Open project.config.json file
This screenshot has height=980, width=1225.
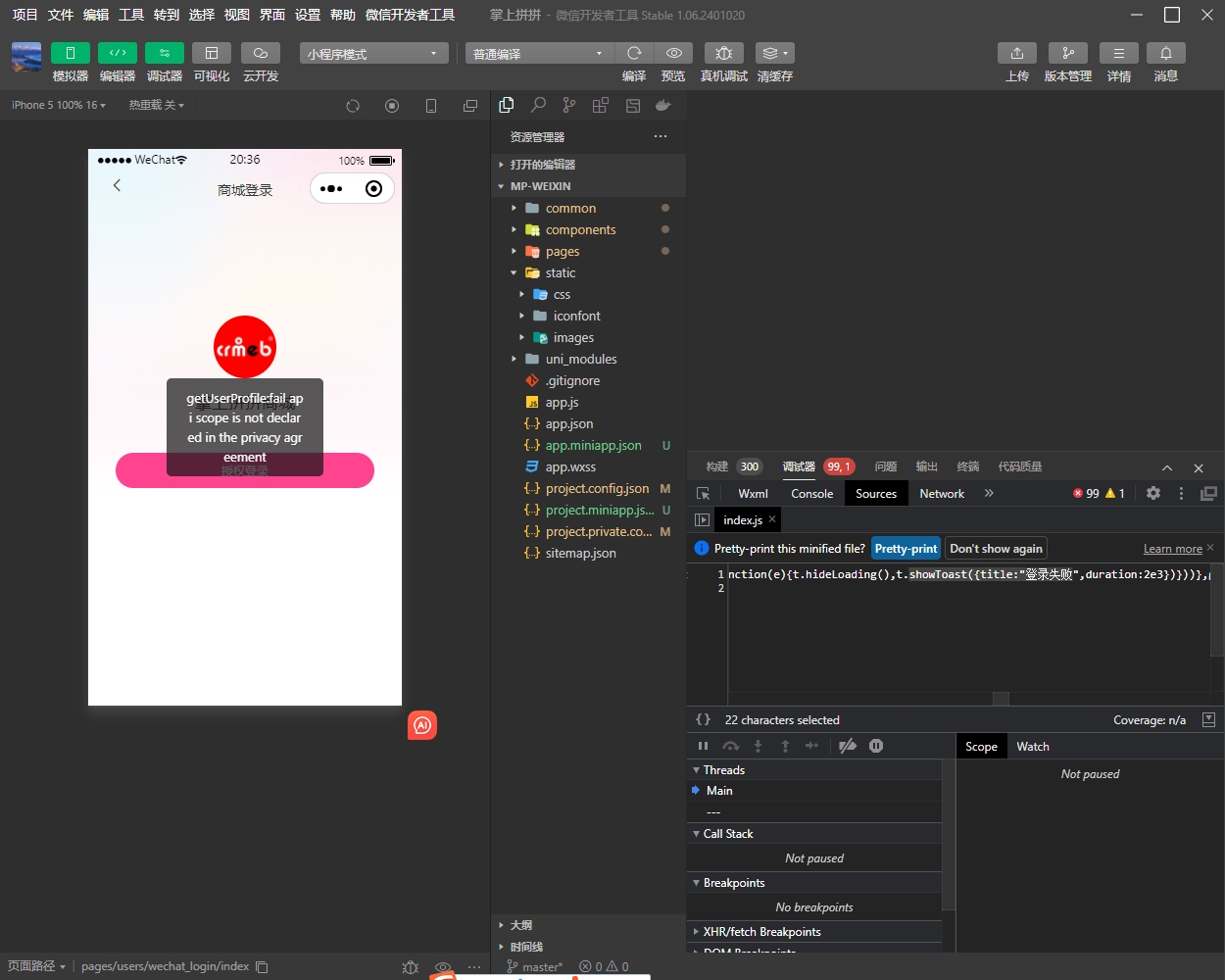pos(588,488)
